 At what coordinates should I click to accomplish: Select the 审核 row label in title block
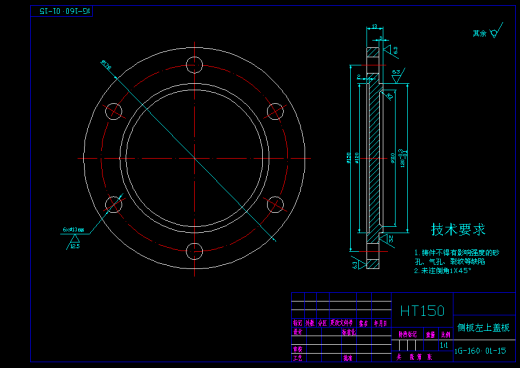tap(298, 349)
